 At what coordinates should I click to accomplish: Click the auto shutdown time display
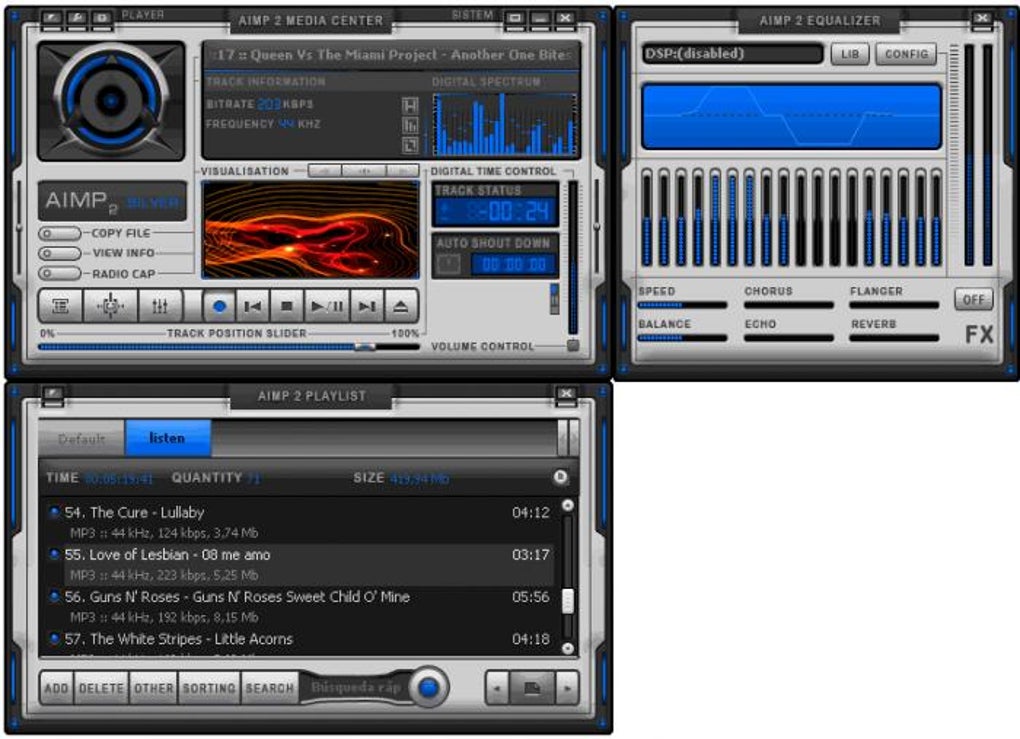514,265
